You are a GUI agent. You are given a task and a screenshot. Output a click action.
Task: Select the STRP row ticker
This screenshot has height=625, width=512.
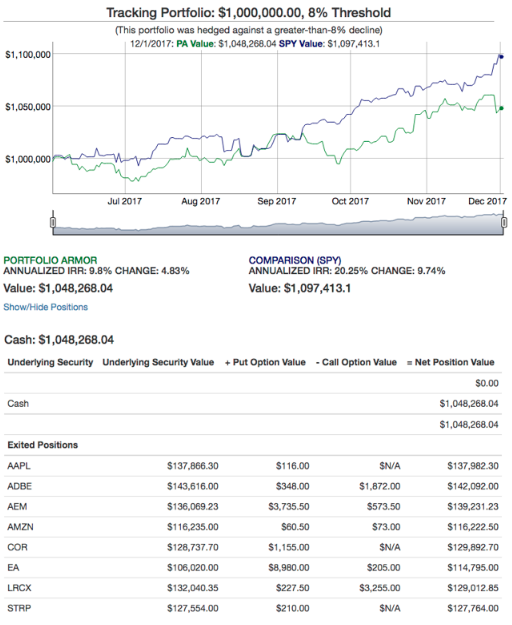[19, 608]
